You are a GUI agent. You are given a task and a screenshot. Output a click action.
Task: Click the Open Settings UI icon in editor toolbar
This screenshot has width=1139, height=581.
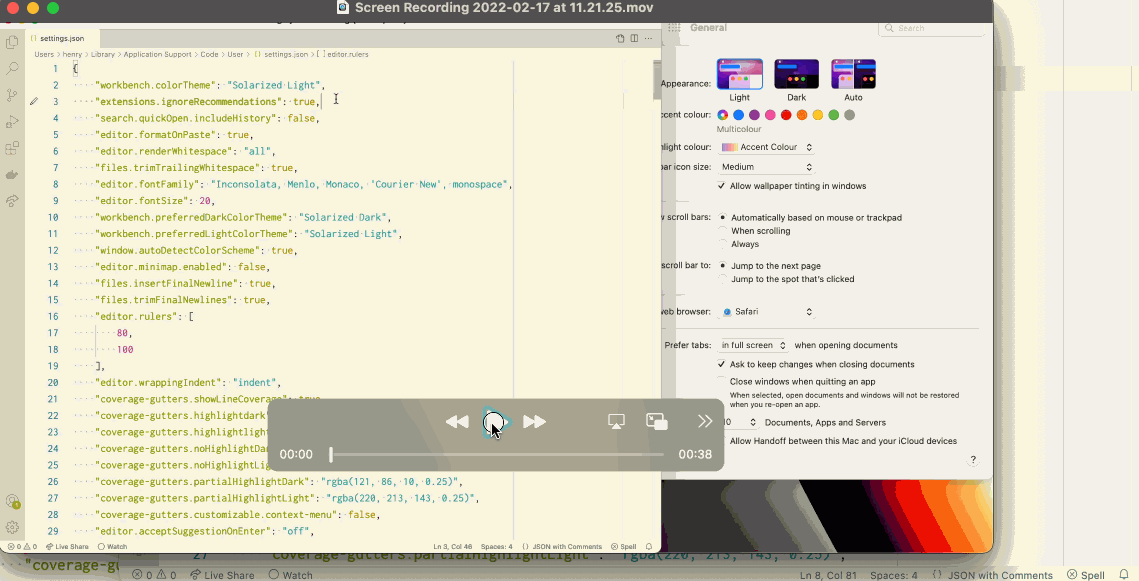[x=620, y=38]
